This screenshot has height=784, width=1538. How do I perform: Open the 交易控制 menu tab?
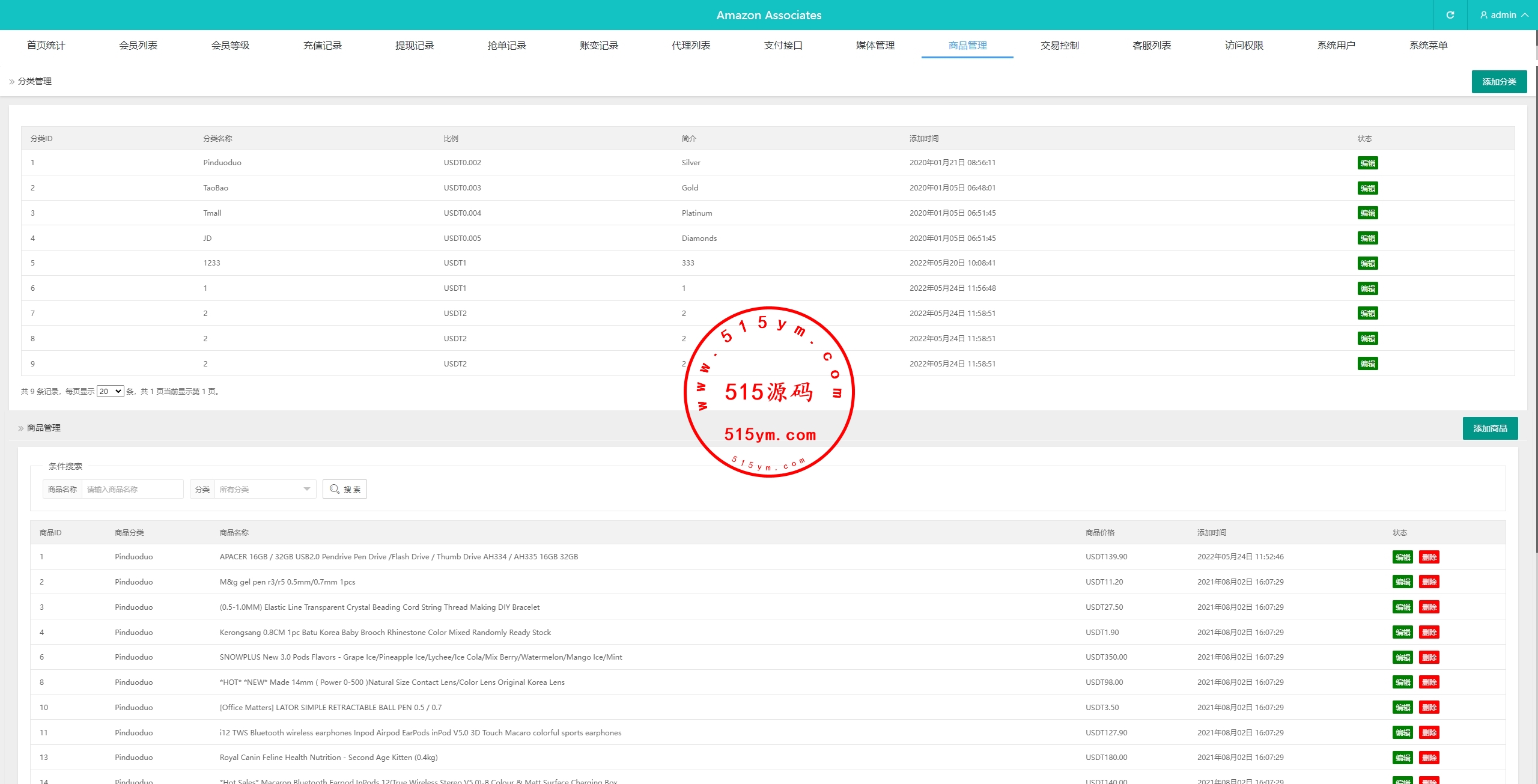1060,45
